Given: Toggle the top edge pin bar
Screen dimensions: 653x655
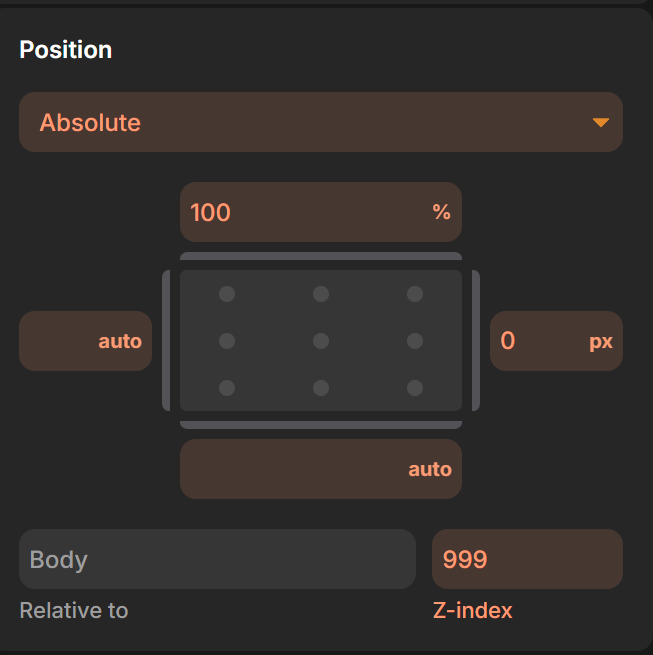Looking at the screenshot, I should pos(321,256).
